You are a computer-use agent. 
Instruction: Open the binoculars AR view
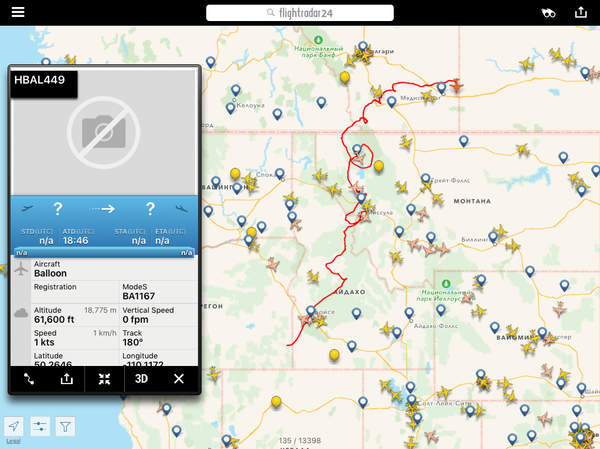click(x=548, y=13)
